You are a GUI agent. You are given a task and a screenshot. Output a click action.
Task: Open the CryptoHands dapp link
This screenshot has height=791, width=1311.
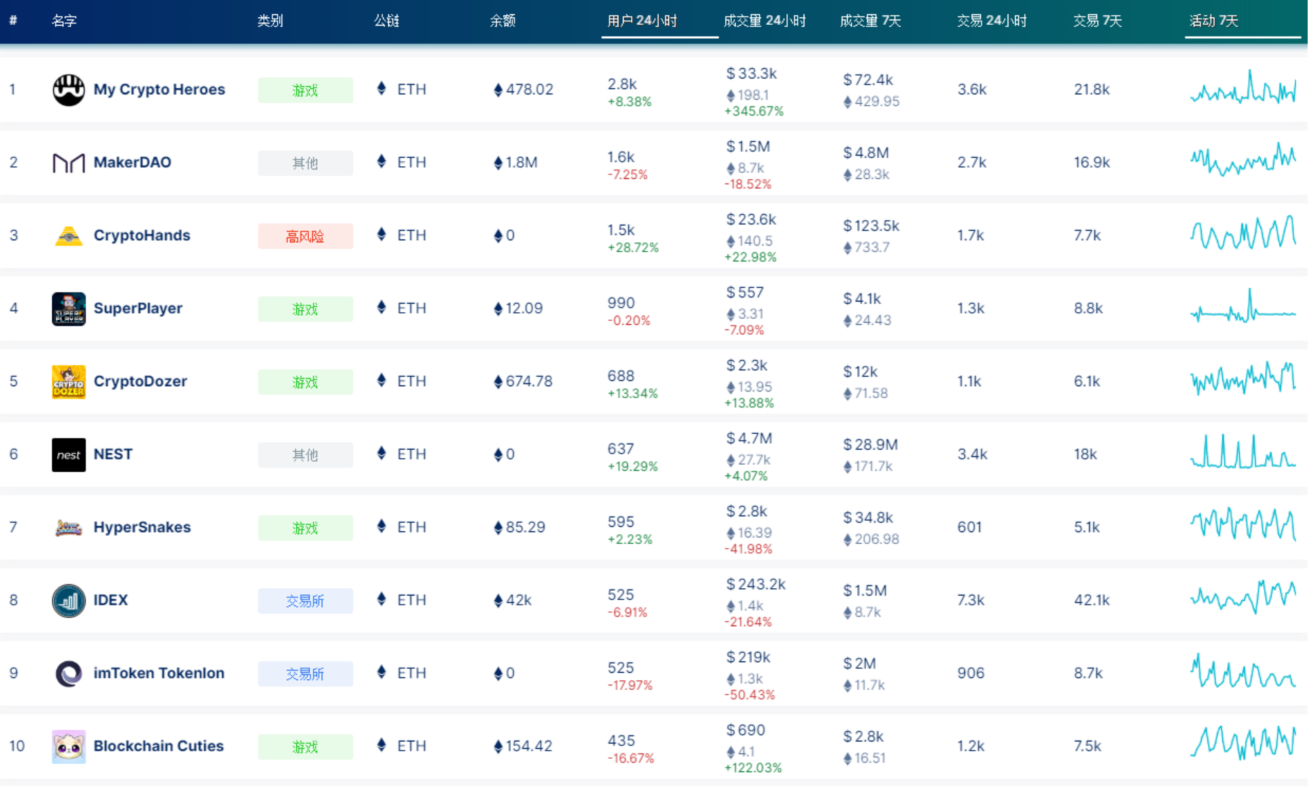142,236
